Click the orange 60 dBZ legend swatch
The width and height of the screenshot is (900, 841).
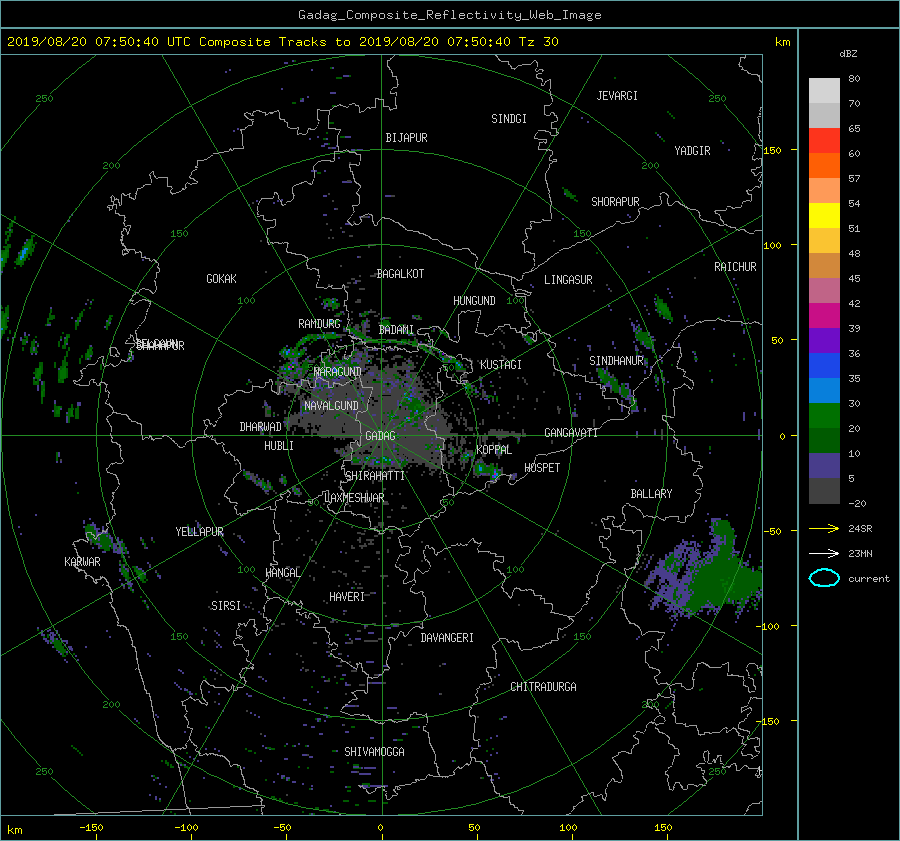click(824, 166)
